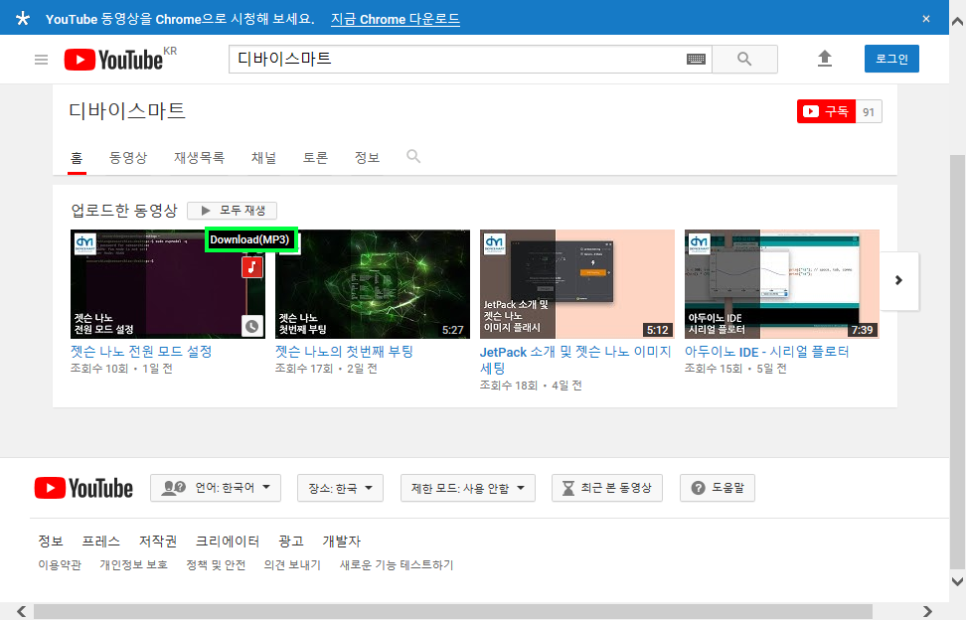Screen dimensions: 966x620
Task: Open 젯슨 나노의 첫번째 부팅 title link
Action: (344, 351)
